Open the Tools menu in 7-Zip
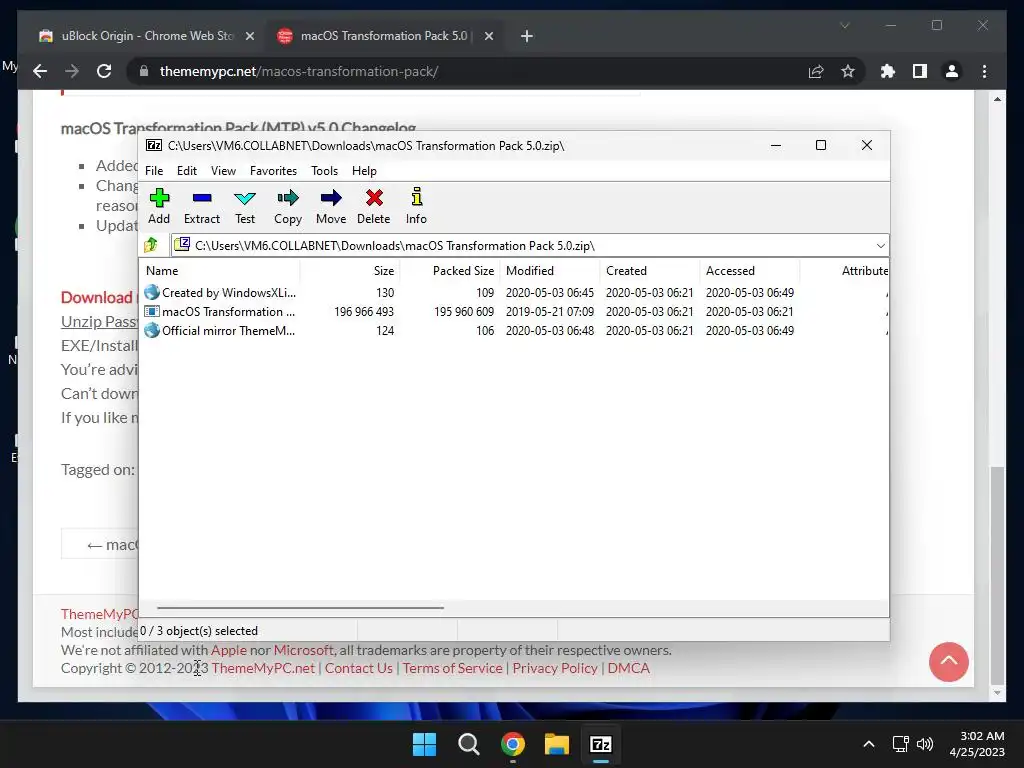Viewport: 1024px width, 768px height. 325,170
